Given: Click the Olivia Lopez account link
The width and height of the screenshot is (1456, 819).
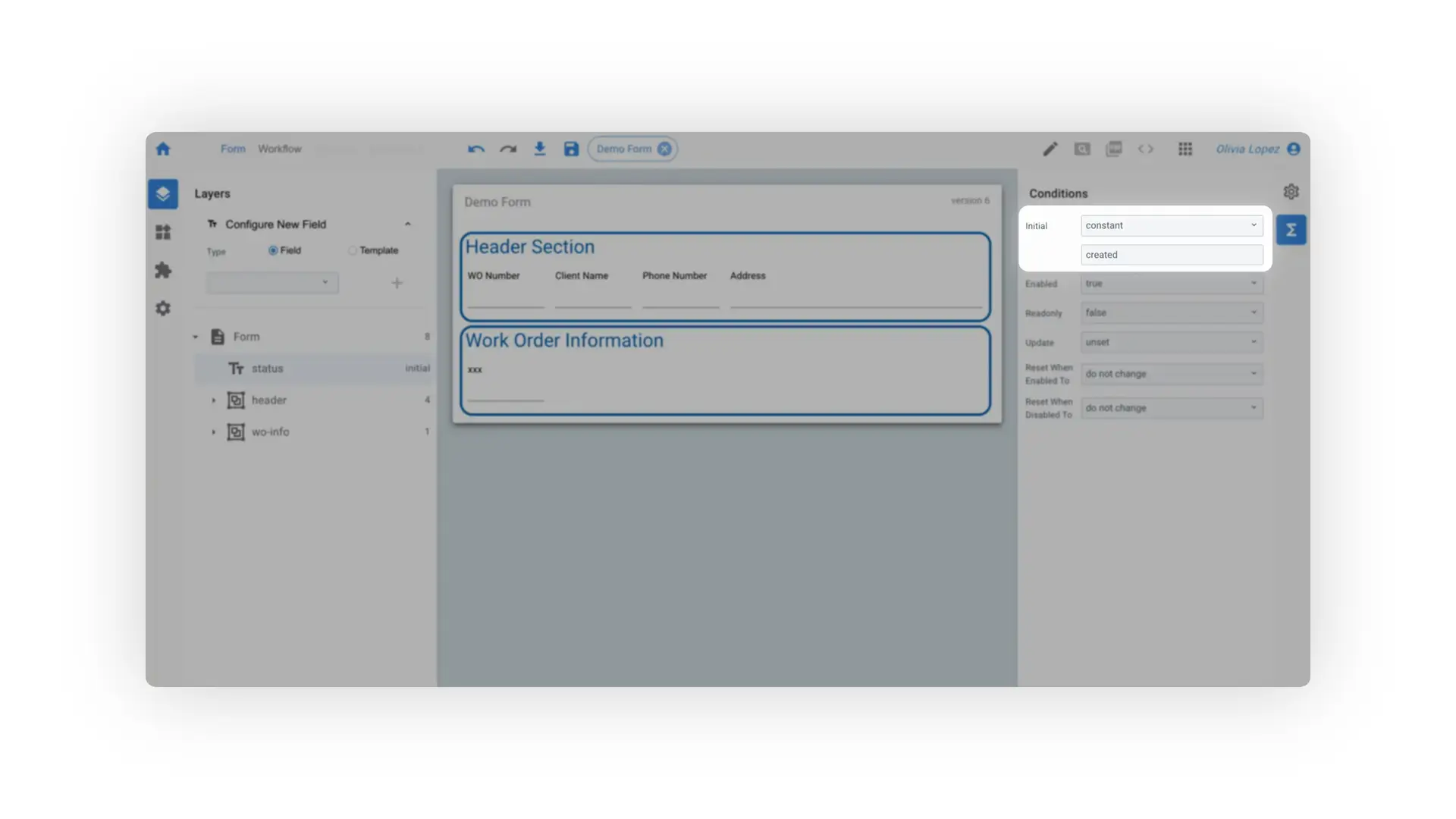Looking at the screenshot, I should [x=1246, y=149].
